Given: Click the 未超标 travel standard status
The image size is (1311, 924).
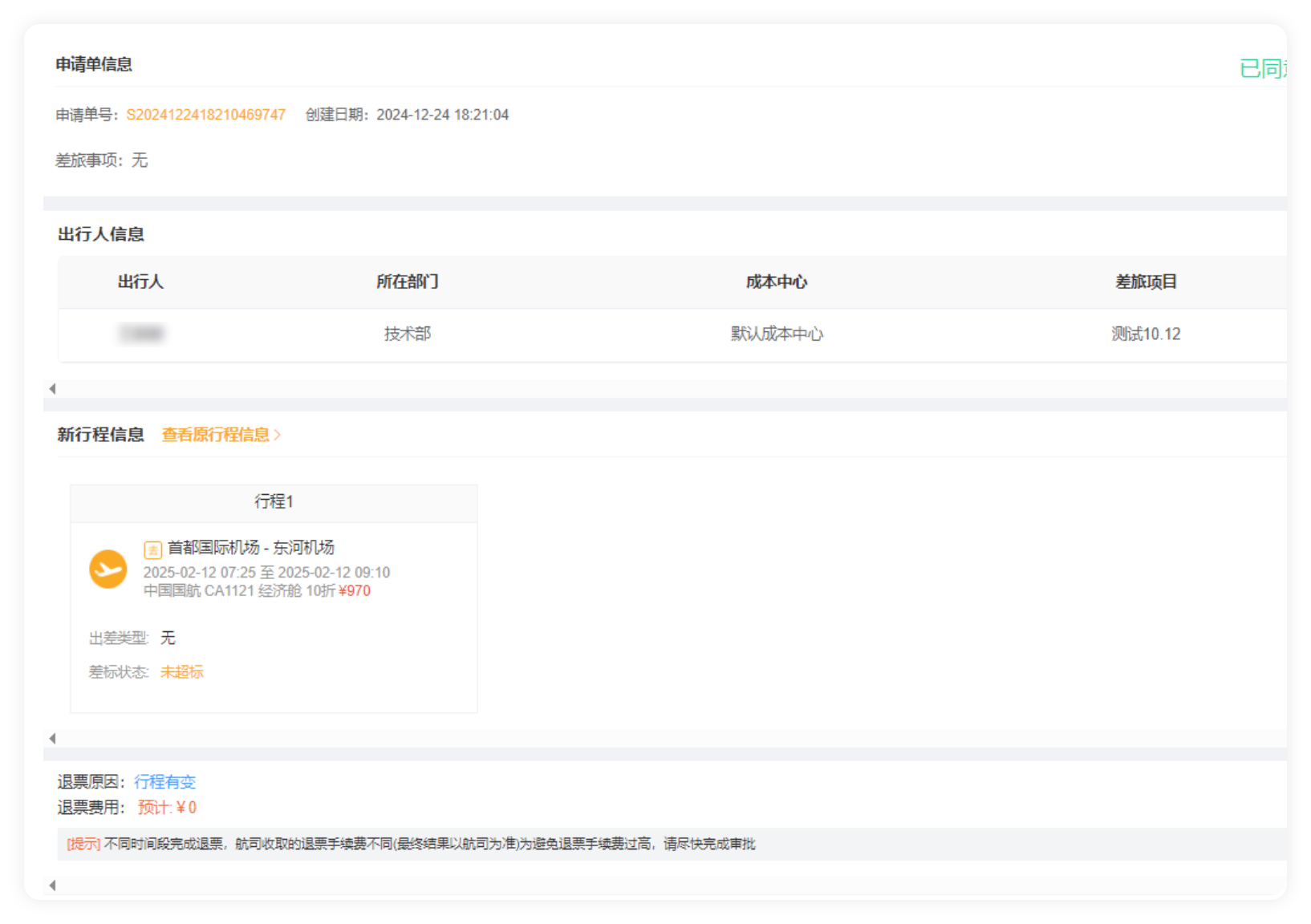Looking at the screenshot, I should [181, 672].
